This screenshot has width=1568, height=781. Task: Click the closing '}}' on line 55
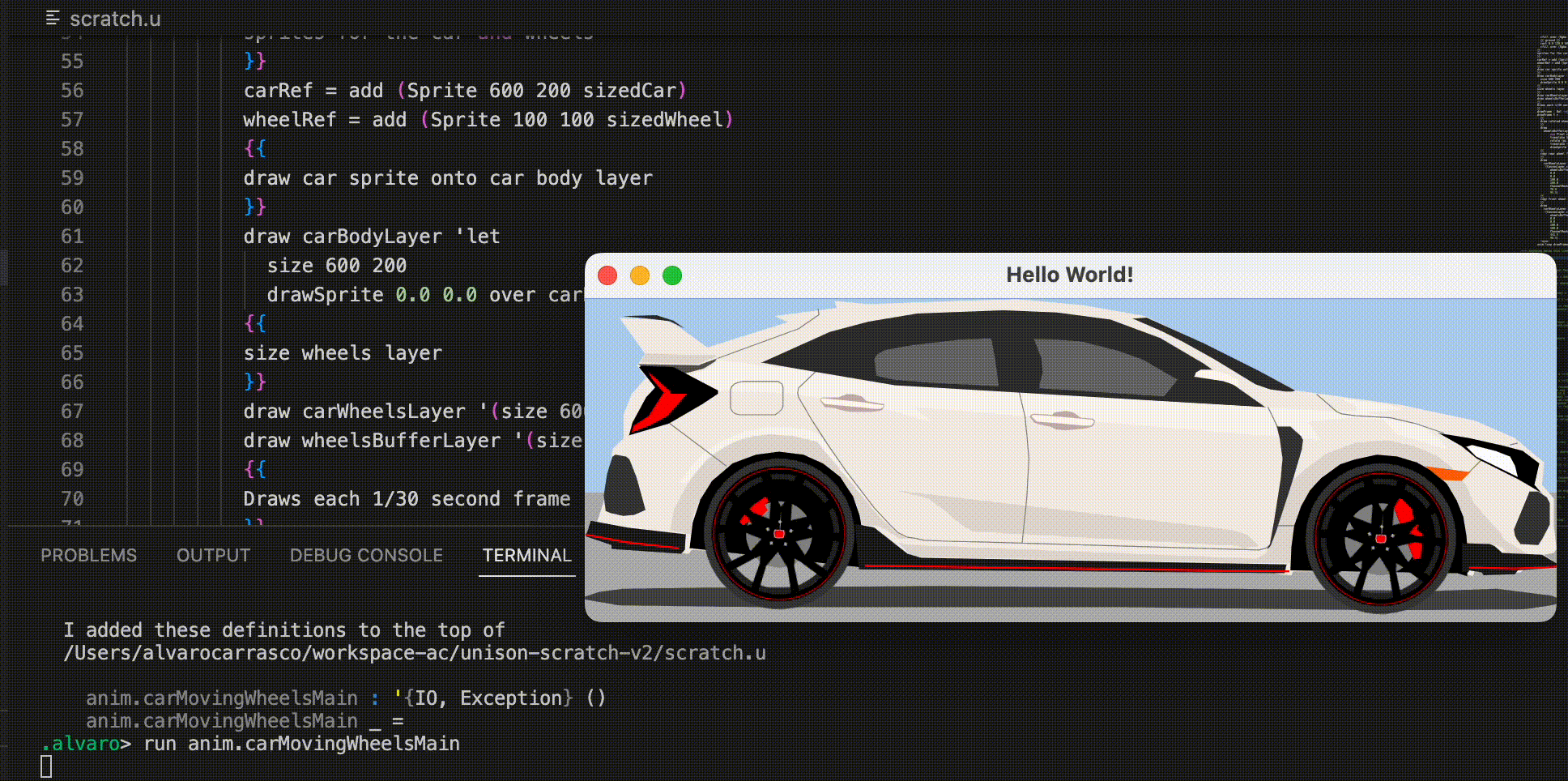pos(255,62)
